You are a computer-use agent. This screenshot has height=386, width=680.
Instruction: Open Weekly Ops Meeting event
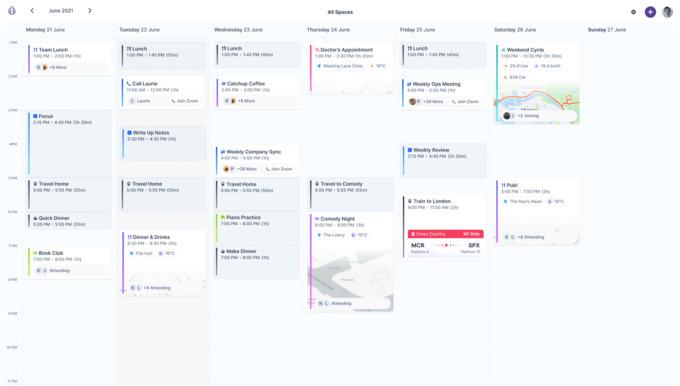point(443,93)
